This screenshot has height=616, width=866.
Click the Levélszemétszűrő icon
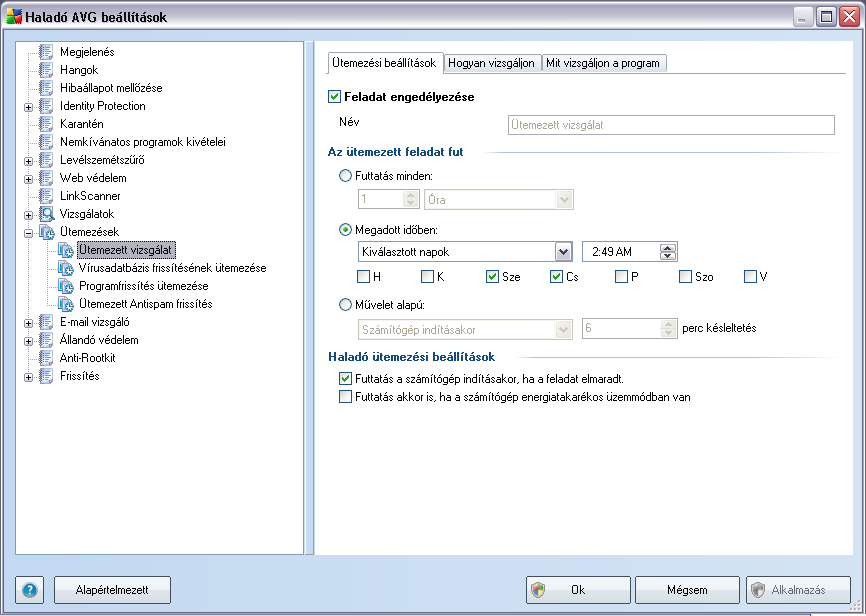point(46,160)
